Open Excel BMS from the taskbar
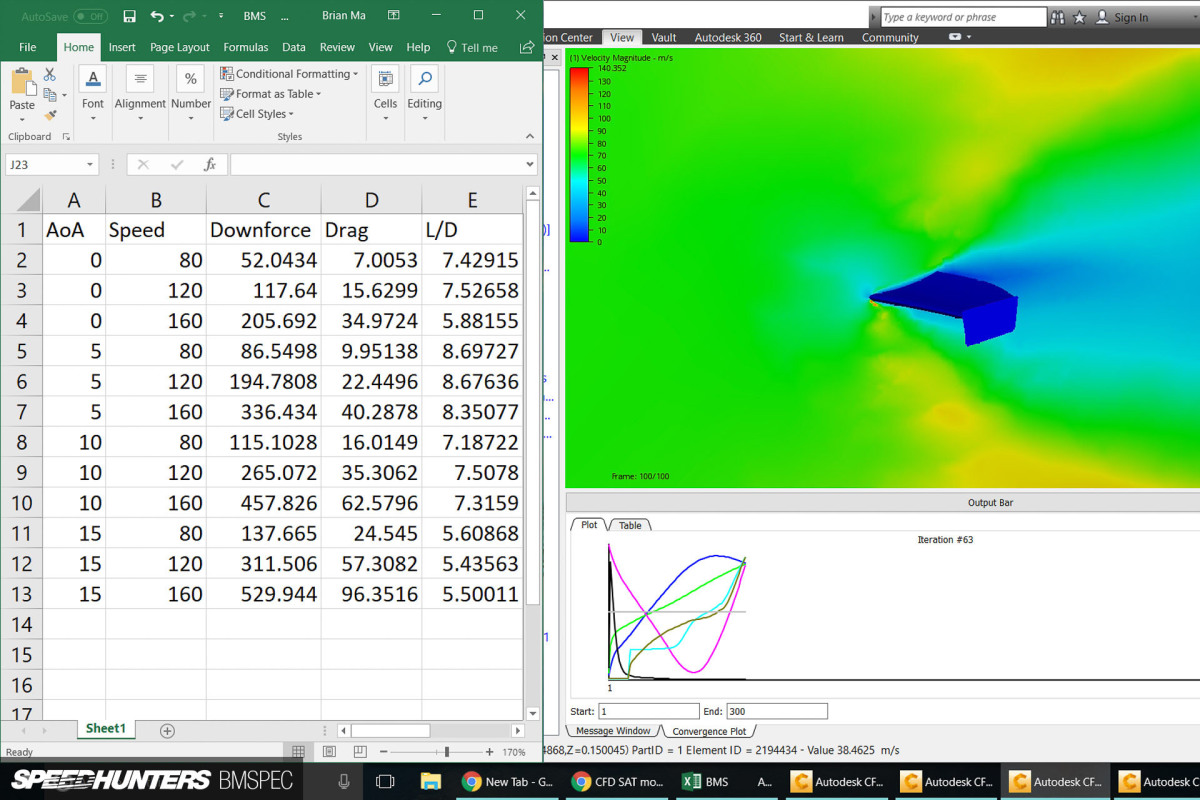Viewport: 1200px width, 800px height. [706, 781]
